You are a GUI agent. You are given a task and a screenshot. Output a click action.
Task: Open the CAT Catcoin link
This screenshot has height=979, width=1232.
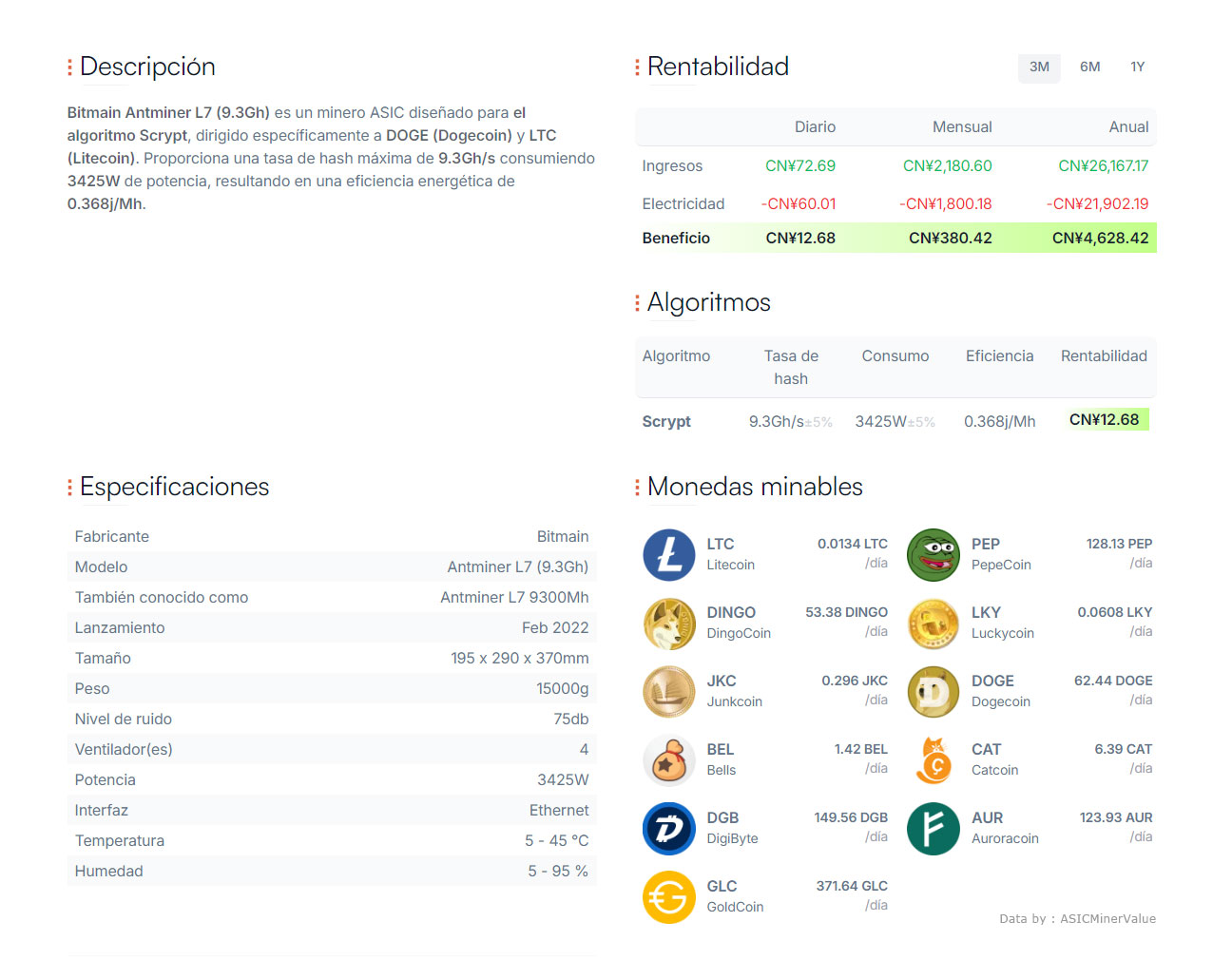point(994,759)
